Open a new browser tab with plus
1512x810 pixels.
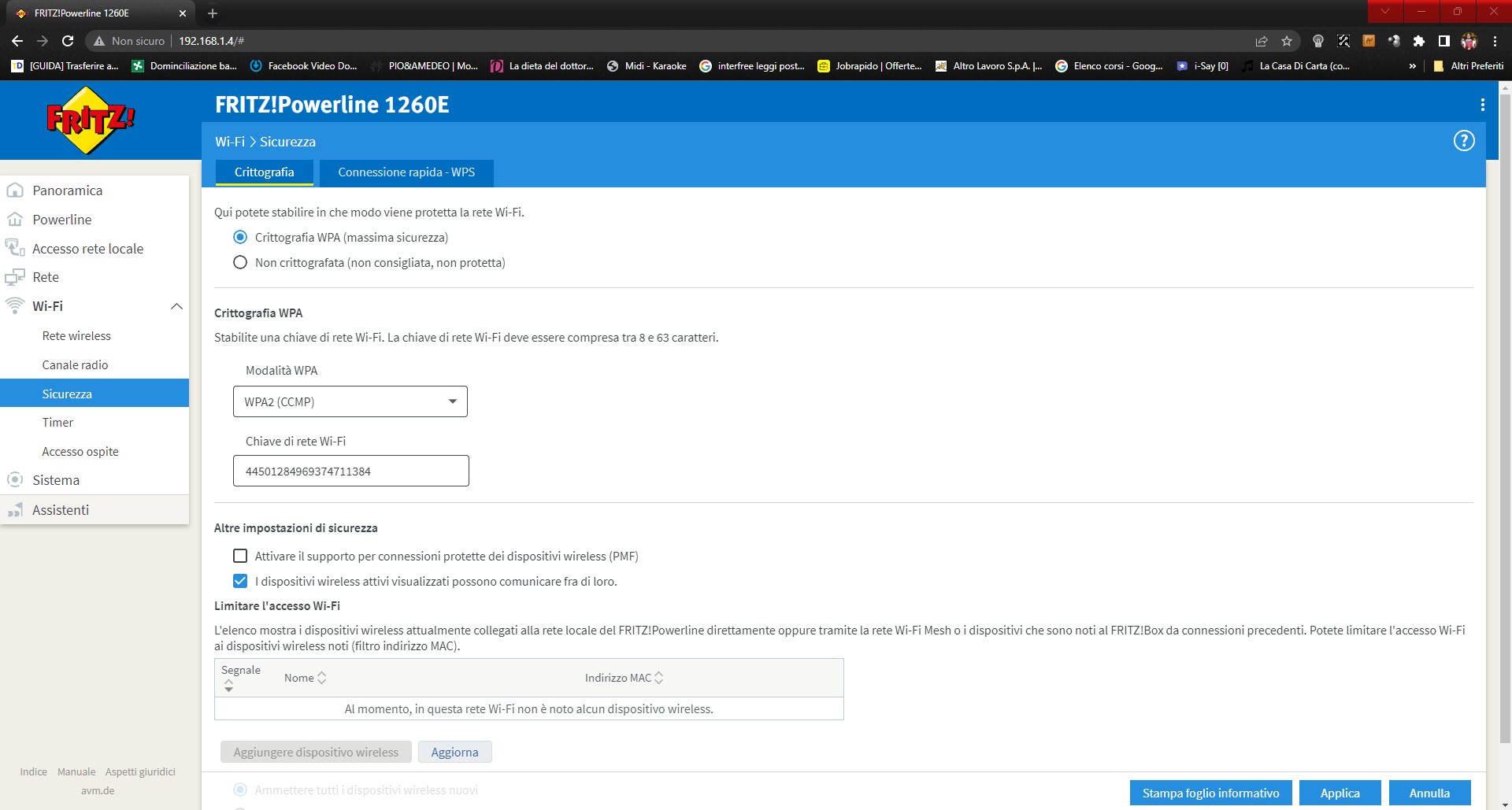tap(213, 13)
